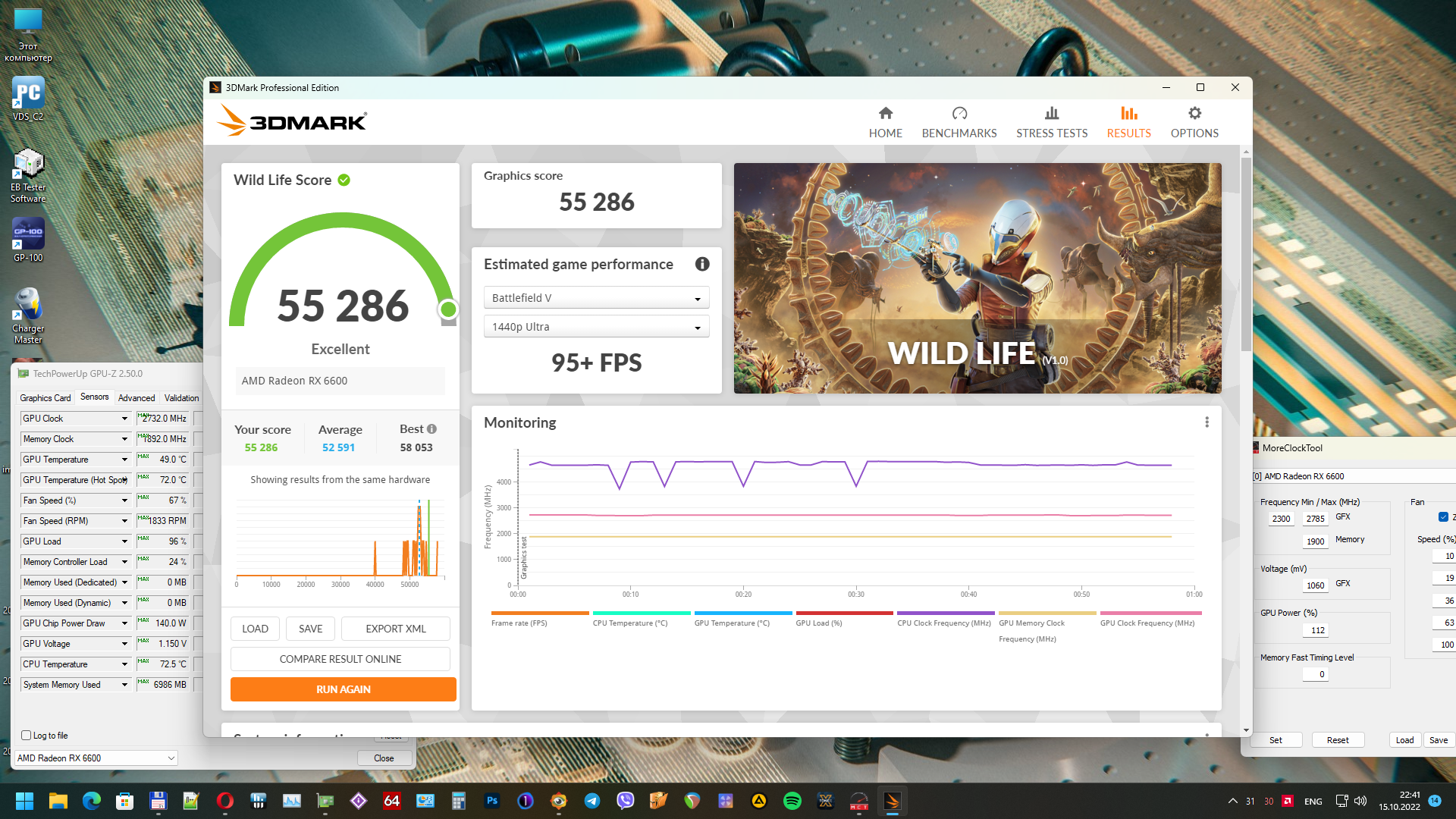Open Calculator from the taskbar

tap(459, 801)
